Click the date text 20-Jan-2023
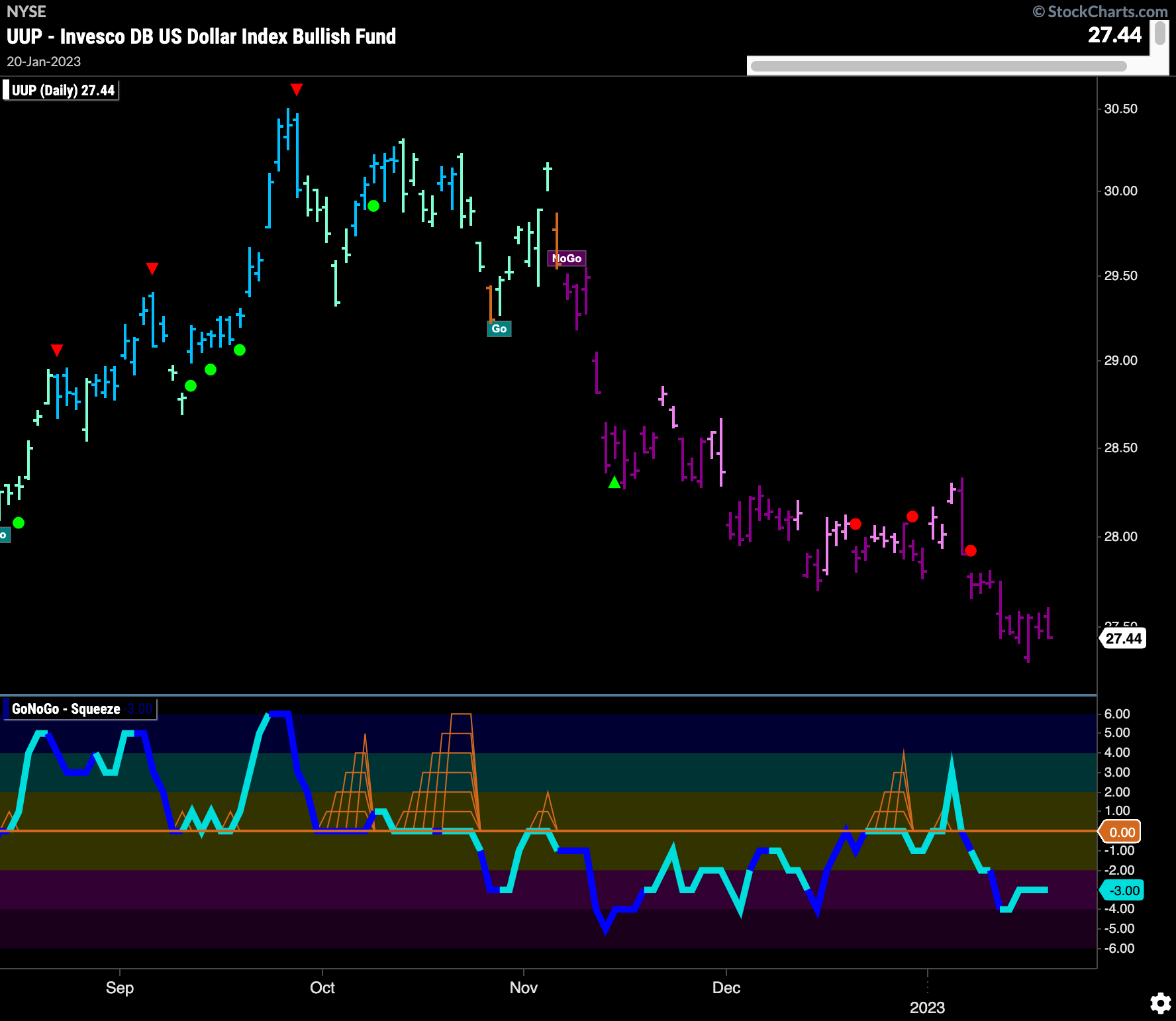Image resolution: width=1176 pixels, height=1021 pixels. click(x=44, y=62)
